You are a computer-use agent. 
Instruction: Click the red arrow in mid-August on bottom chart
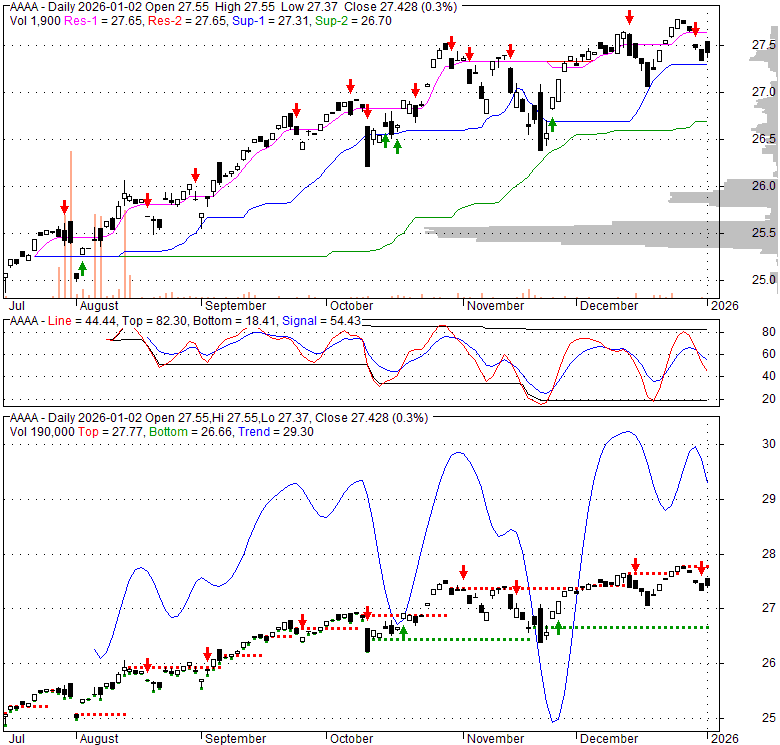coord(147,665)
